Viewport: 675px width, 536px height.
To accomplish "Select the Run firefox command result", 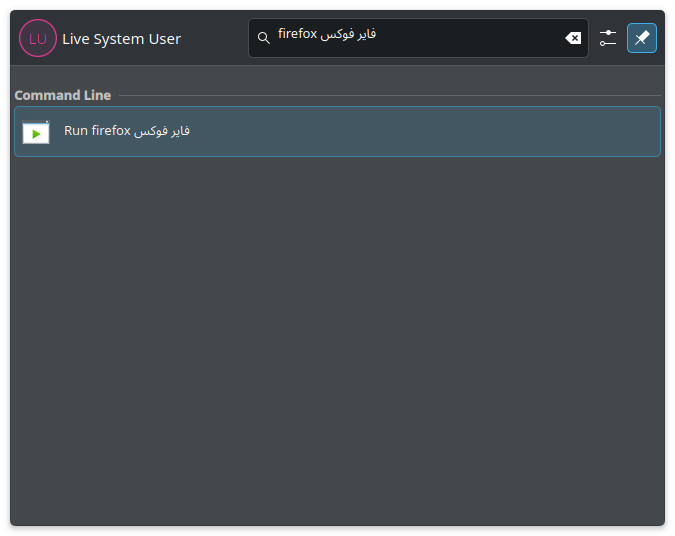I will pos(337,131).
